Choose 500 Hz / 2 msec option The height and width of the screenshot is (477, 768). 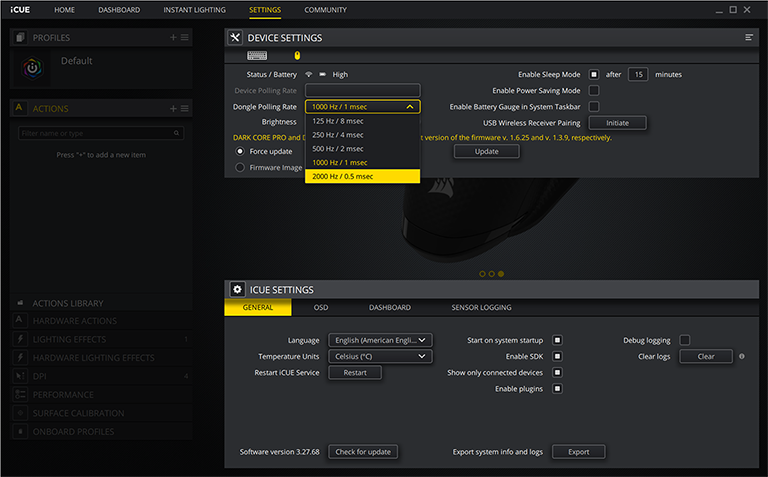362,148
